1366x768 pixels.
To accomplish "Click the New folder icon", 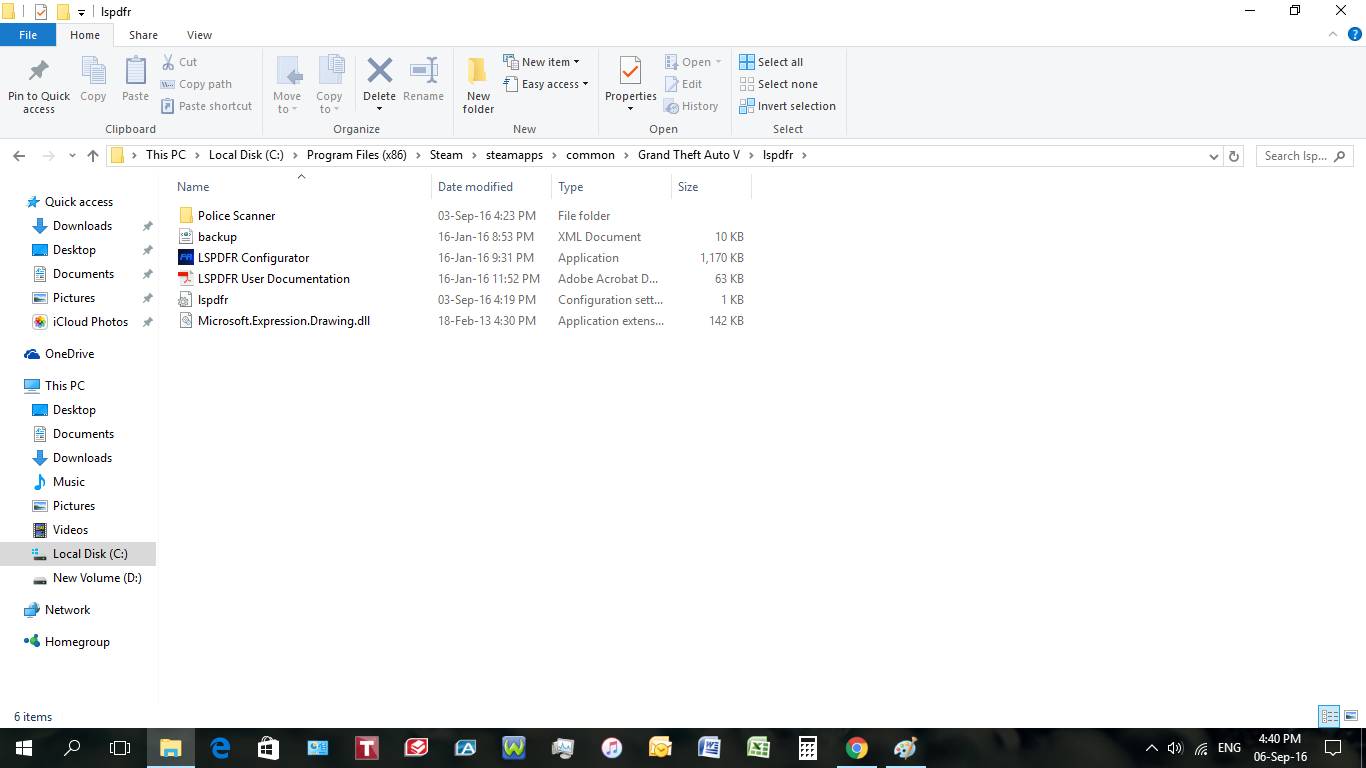I will pos(478,73).
